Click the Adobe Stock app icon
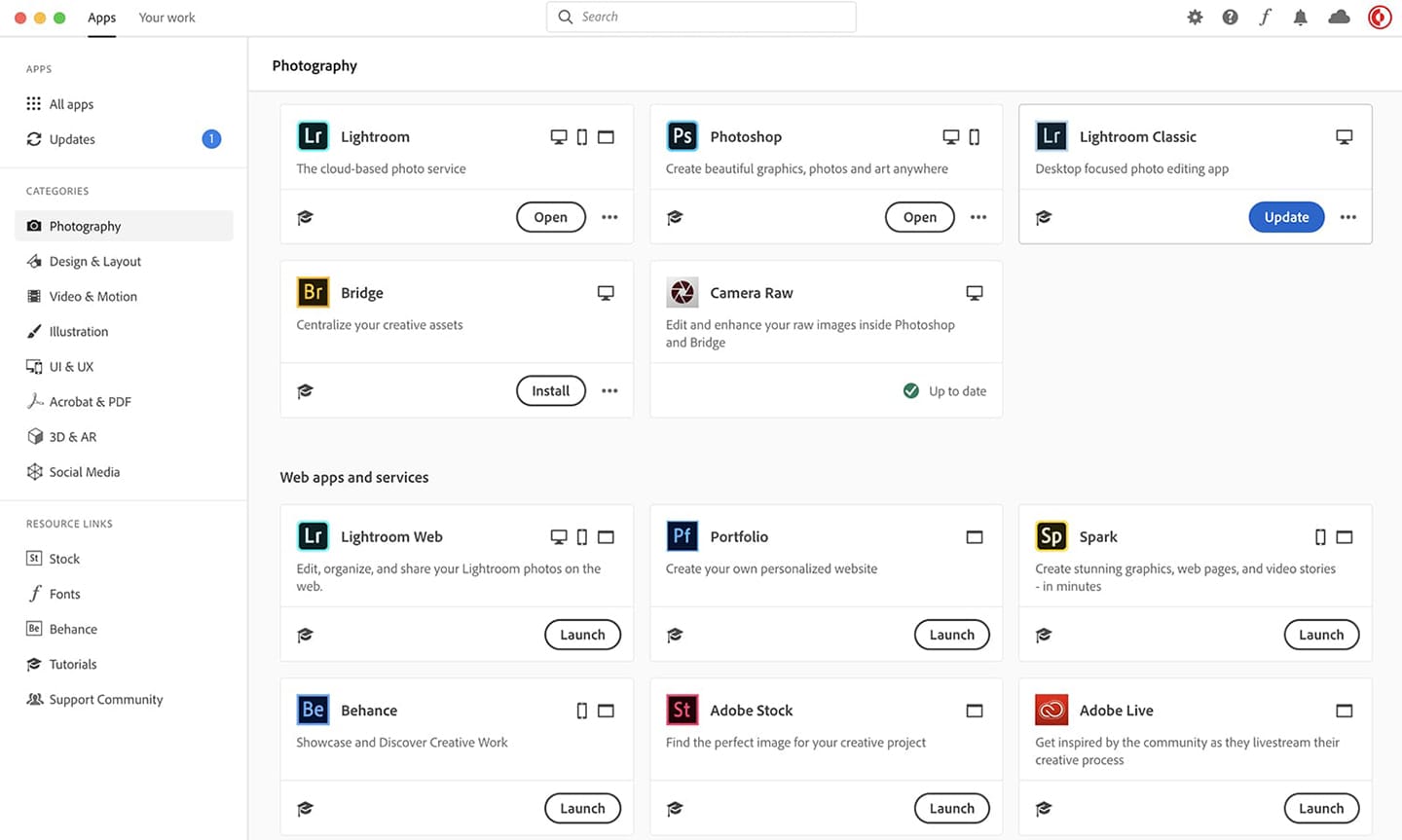1402x840 pixels. coord(682,710)
